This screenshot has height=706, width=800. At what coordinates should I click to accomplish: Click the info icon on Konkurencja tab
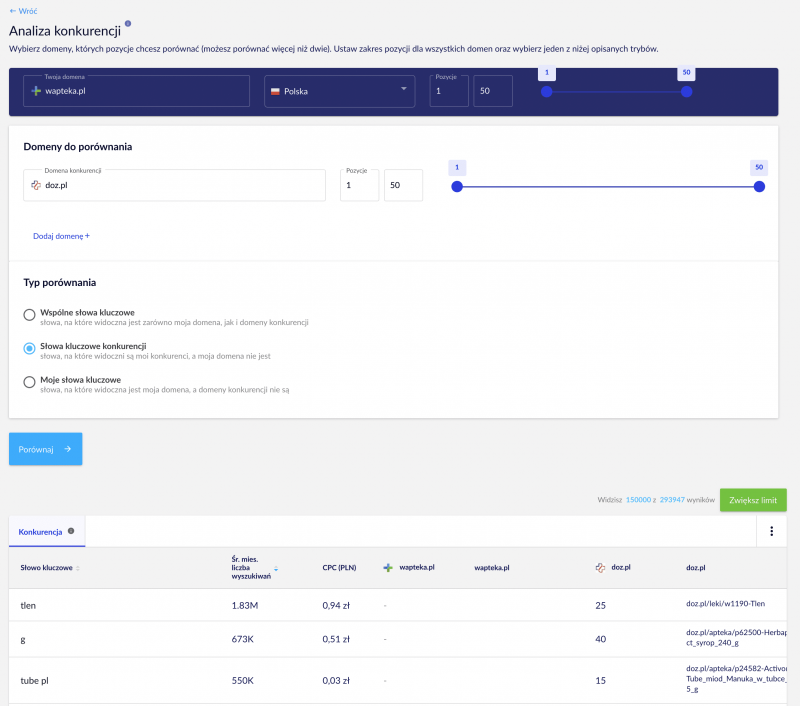(71, 531)
